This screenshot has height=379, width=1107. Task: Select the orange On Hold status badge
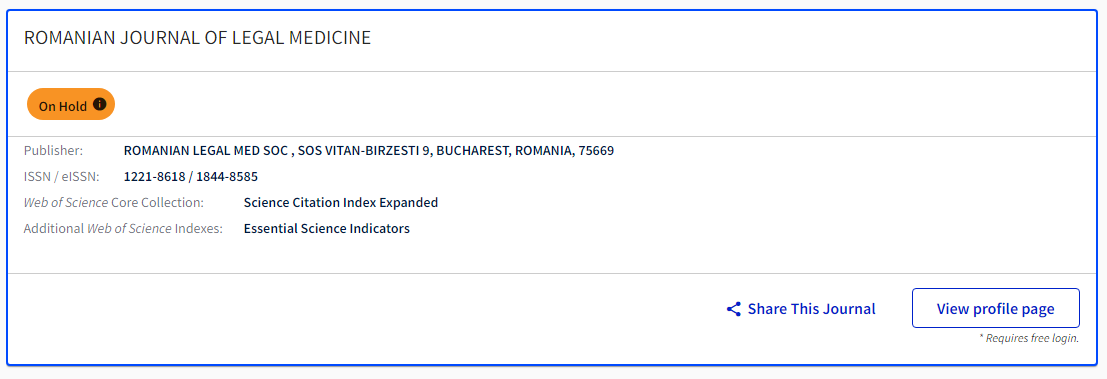point(71,104)
